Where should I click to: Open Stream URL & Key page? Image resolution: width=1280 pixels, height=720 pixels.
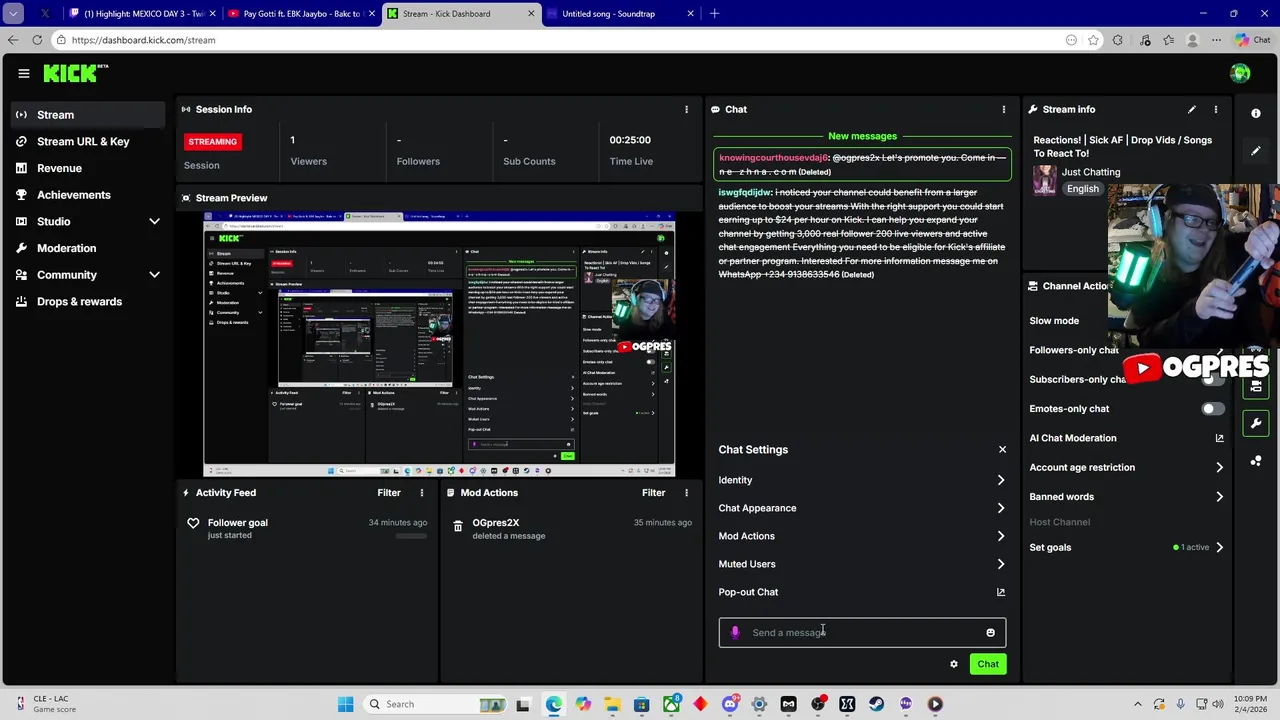[88, 141]
